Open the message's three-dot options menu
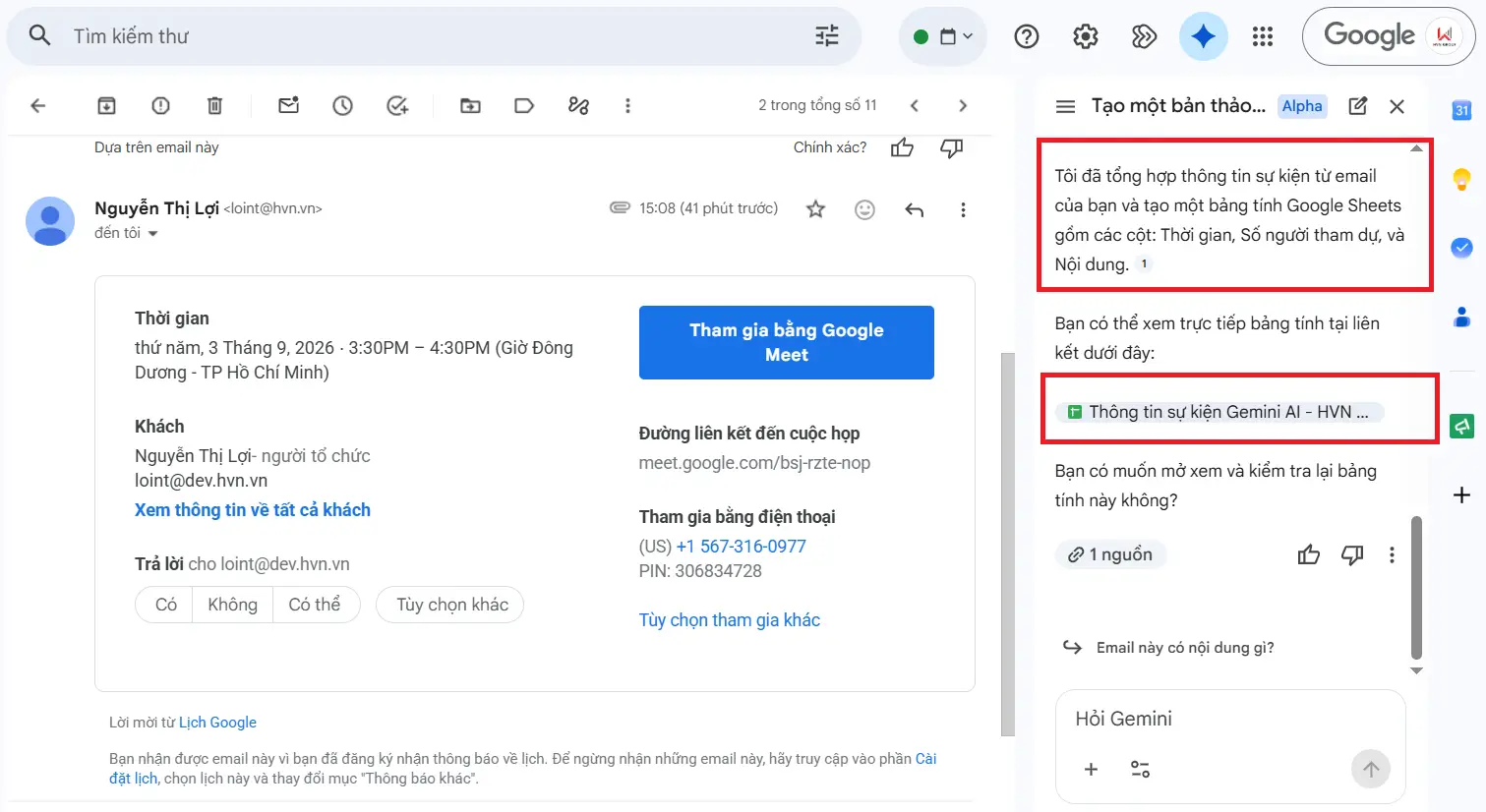The width and height of the screenshot is (1486, 812). 963,208
